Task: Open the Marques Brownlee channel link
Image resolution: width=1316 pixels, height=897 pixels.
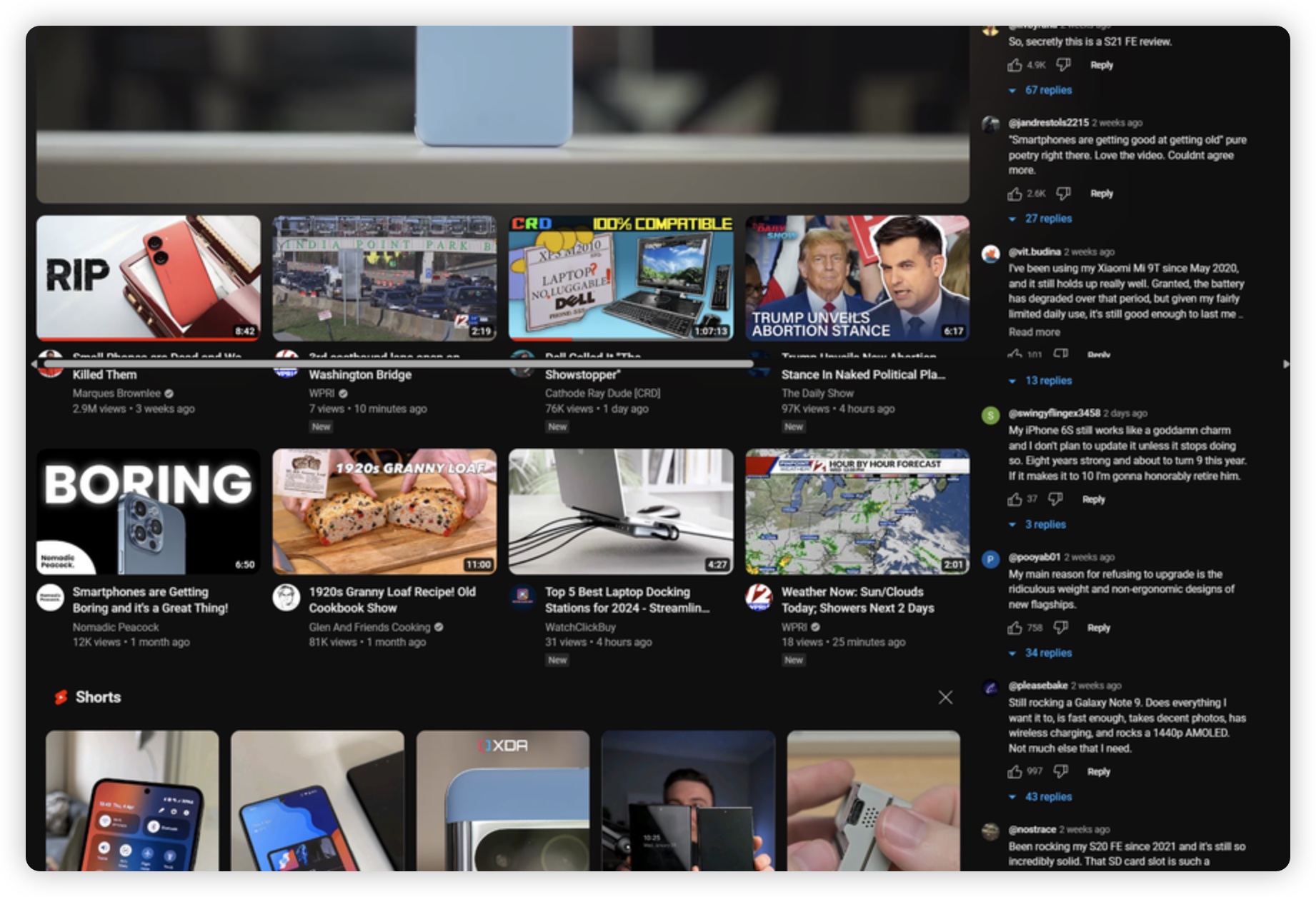Action: pyautogui.click(x=116, y=393)
